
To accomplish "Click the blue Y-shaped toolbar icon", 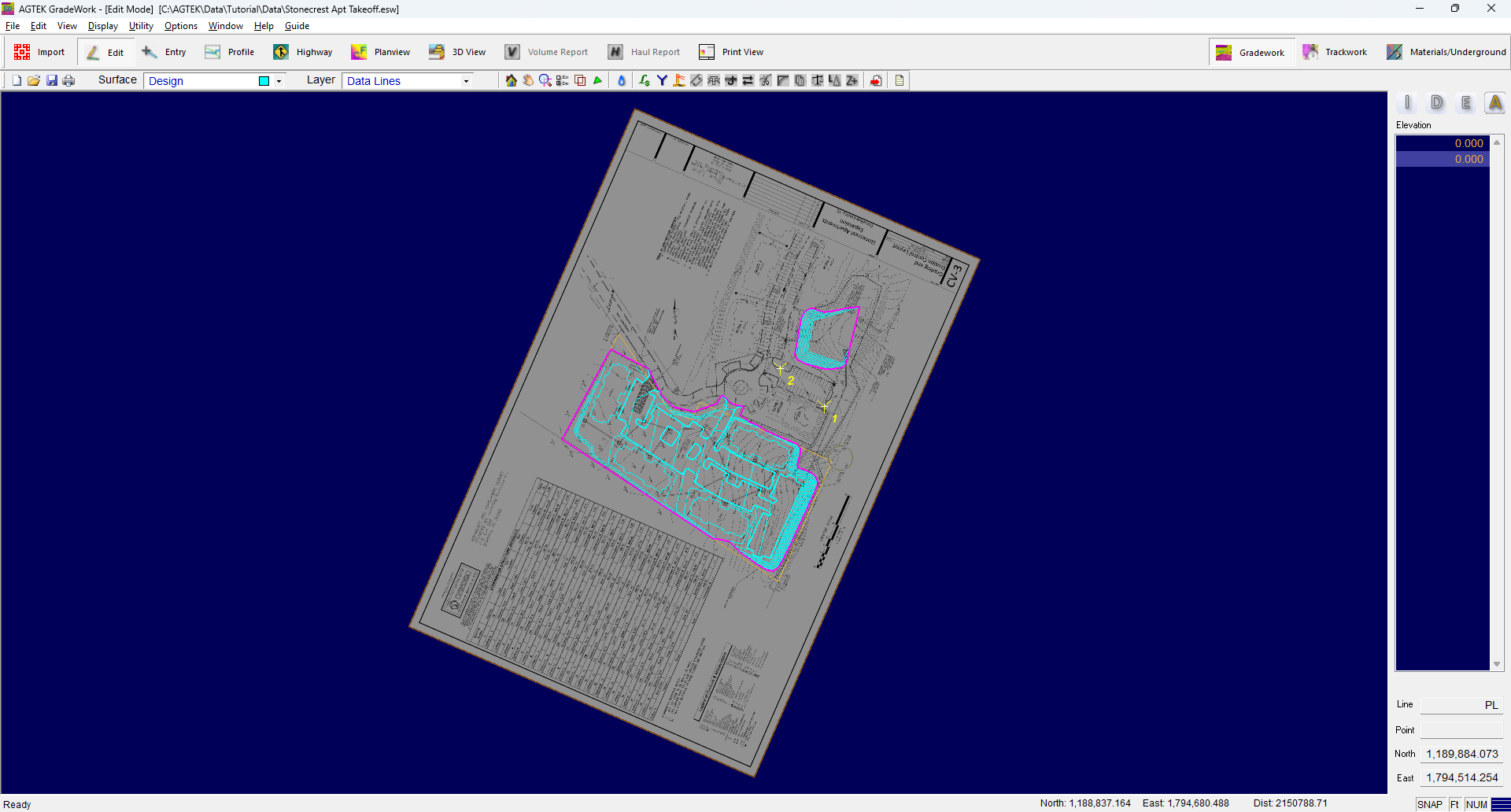I will pos(662,80).
